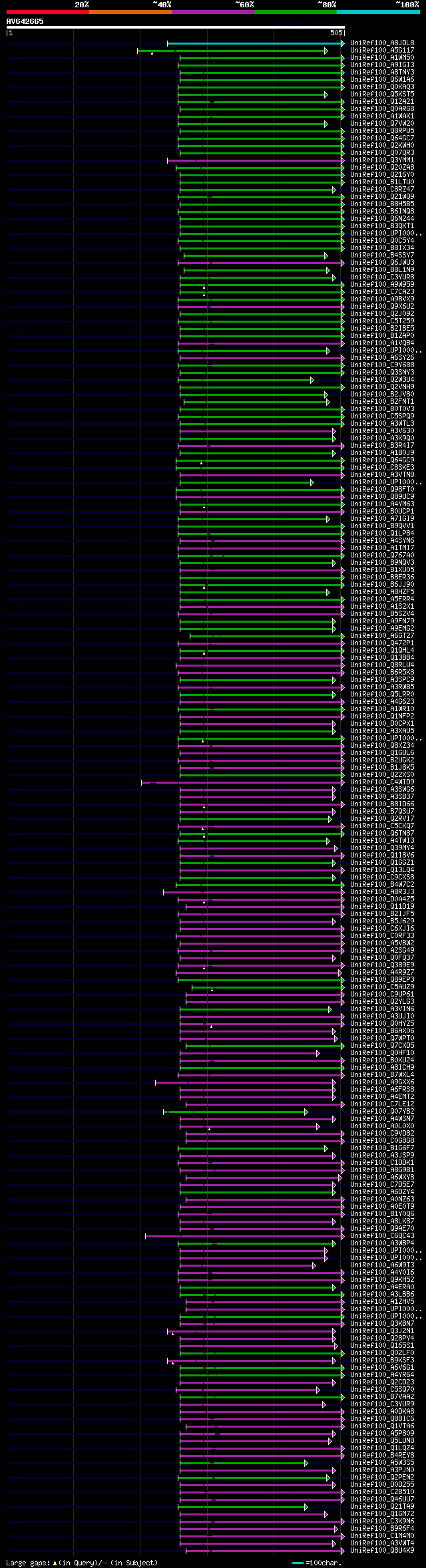Click the UniRef100_C0RF33 entry

(x=382, y=936)
